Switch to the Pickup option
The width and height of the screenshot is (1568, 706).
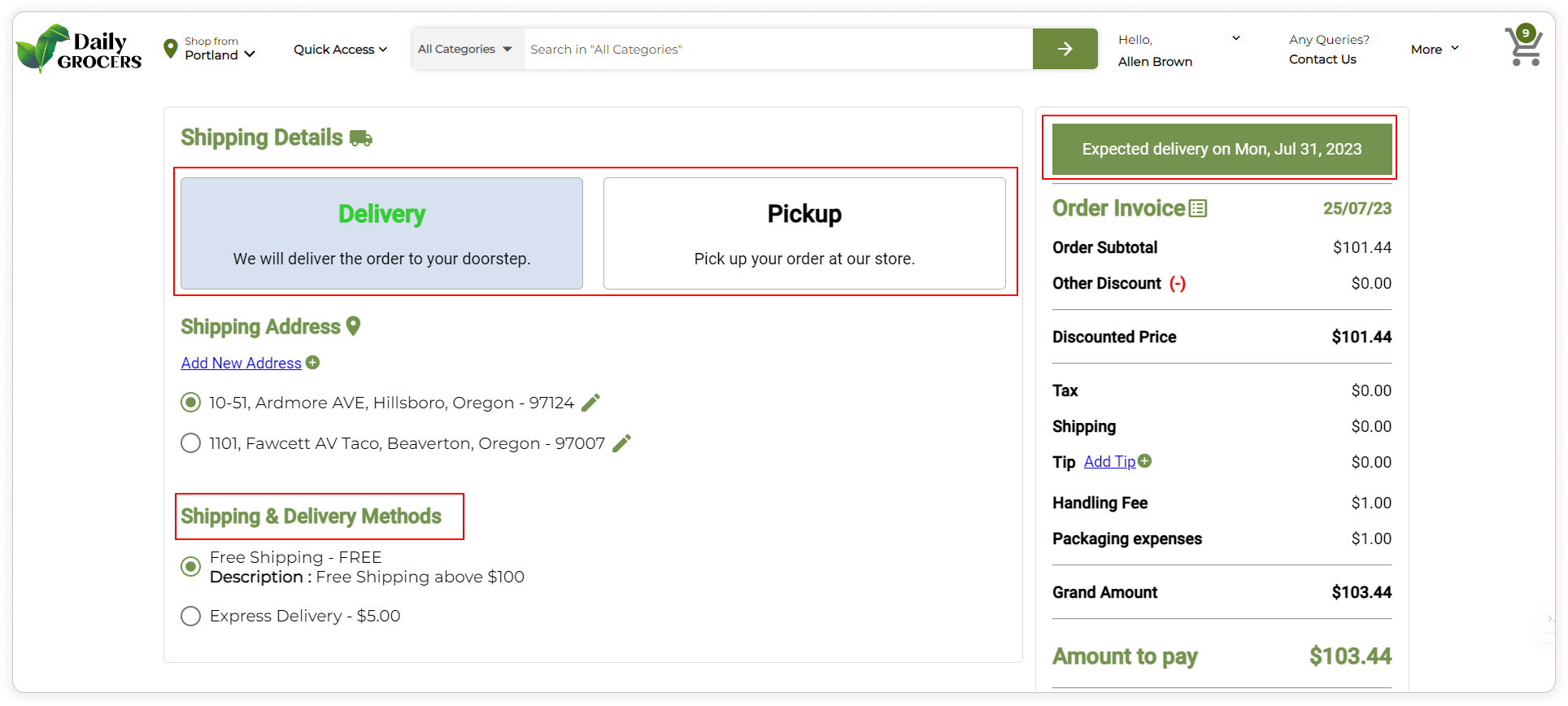coord(804,233)
